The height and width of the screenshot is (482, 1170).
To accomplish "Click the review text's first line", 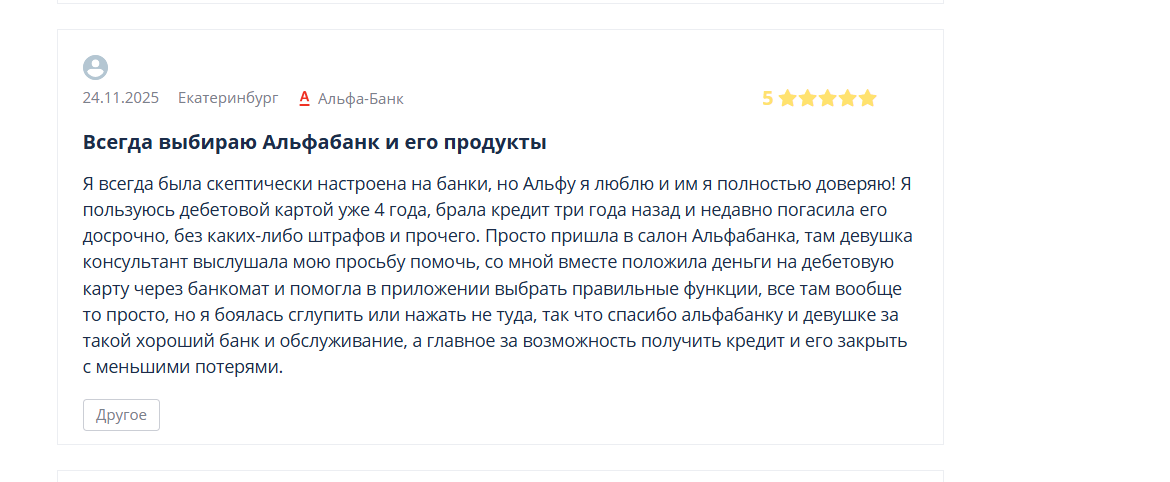I will click(x=497, y=184).
